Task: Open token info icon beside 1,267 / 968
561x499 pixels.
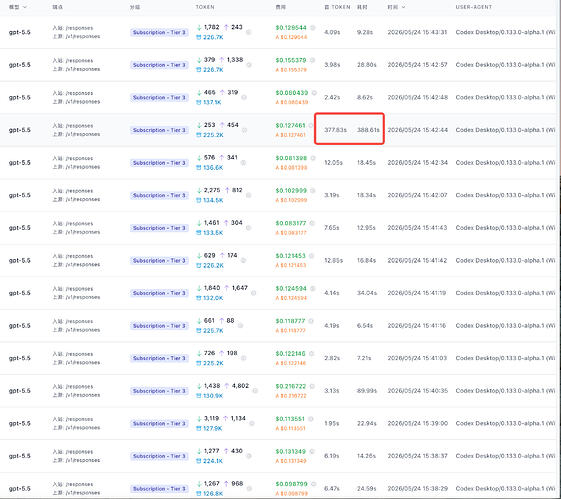Action: [x=249, y=489]
